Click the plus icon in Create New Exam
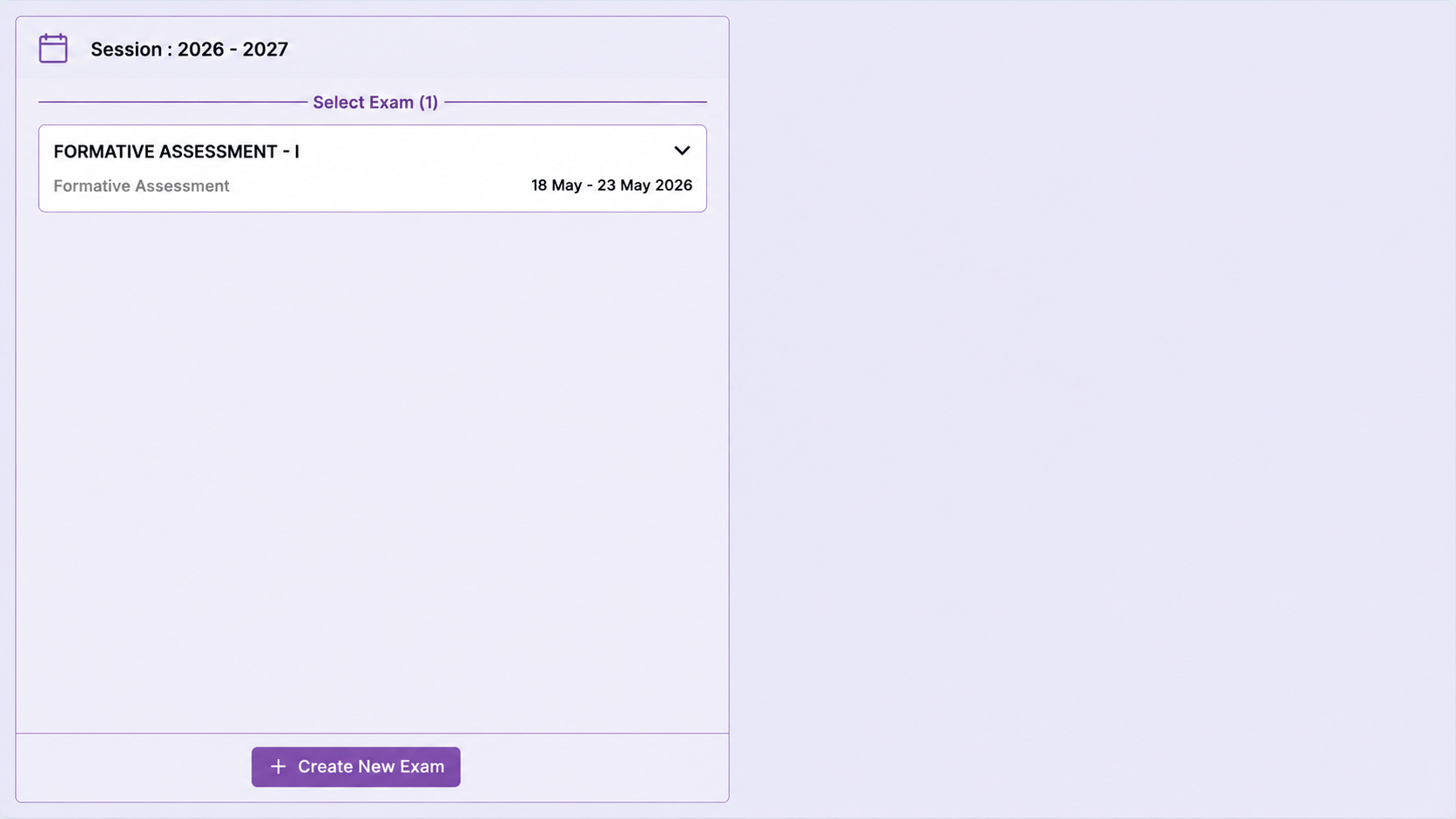This screenshot has height=819, width=1456. tap(278, 767)
